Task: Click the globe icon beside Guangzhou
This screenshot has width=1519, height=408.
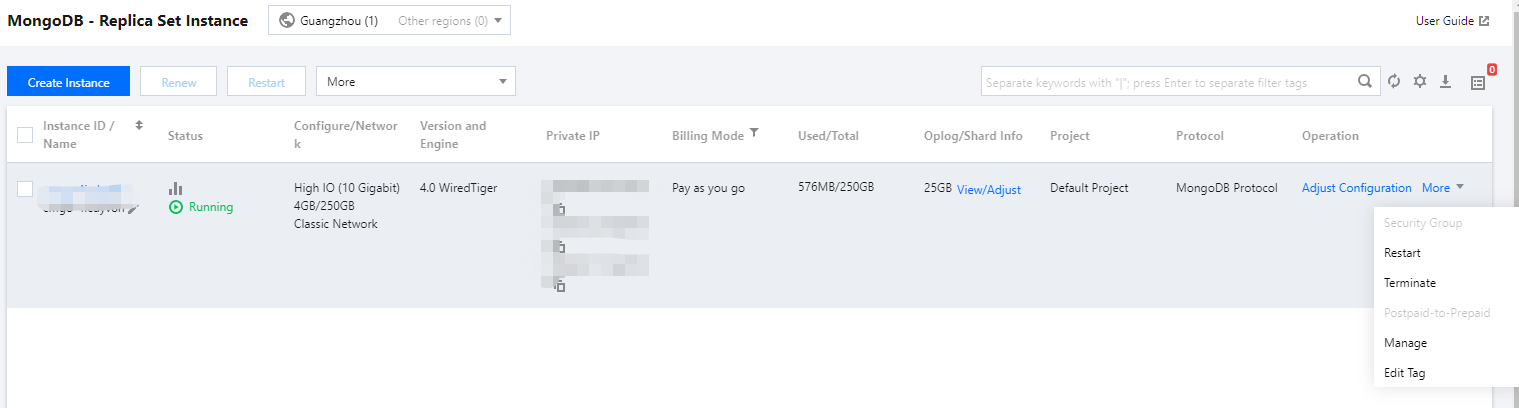Action: (x=287, y=21)
